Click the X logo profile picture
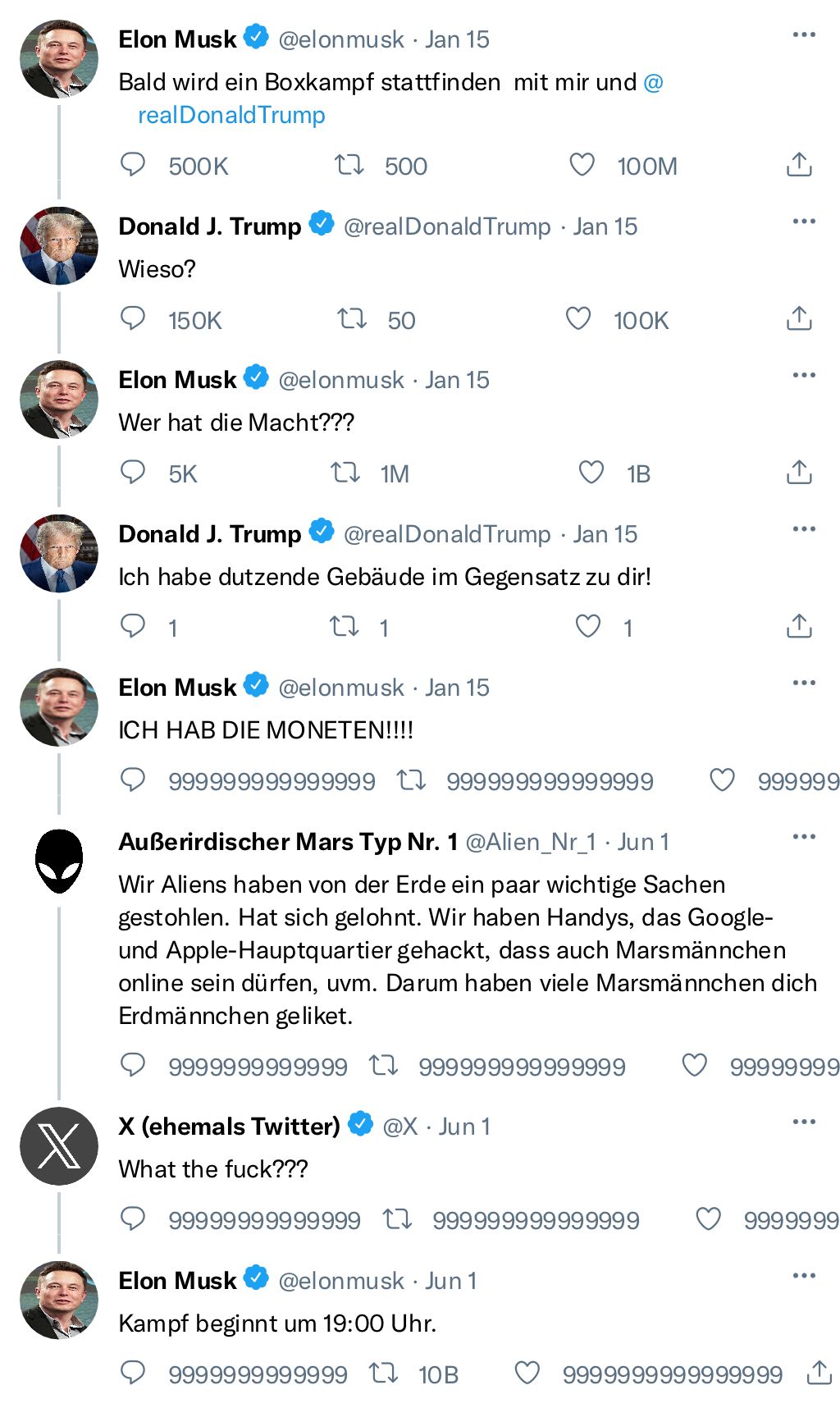The image size is (840, 1408). click(59, 1146)
